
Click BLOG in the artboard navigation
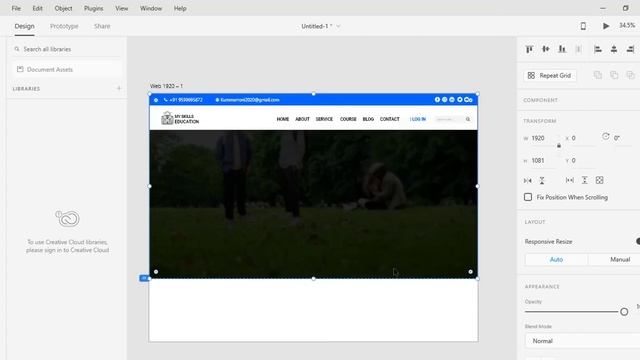368,119
